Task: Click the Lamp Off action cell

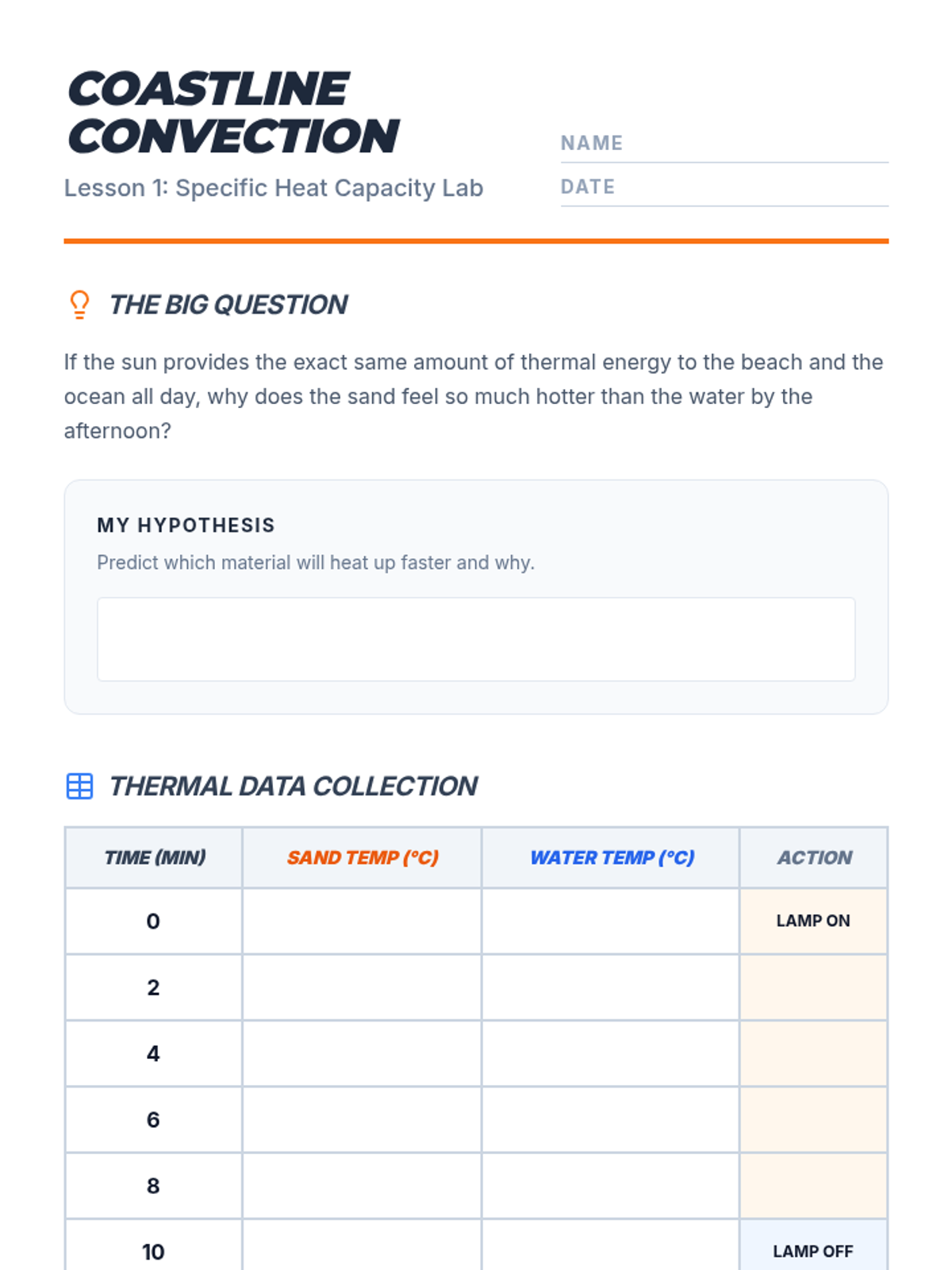Action: pos(813,1250)
